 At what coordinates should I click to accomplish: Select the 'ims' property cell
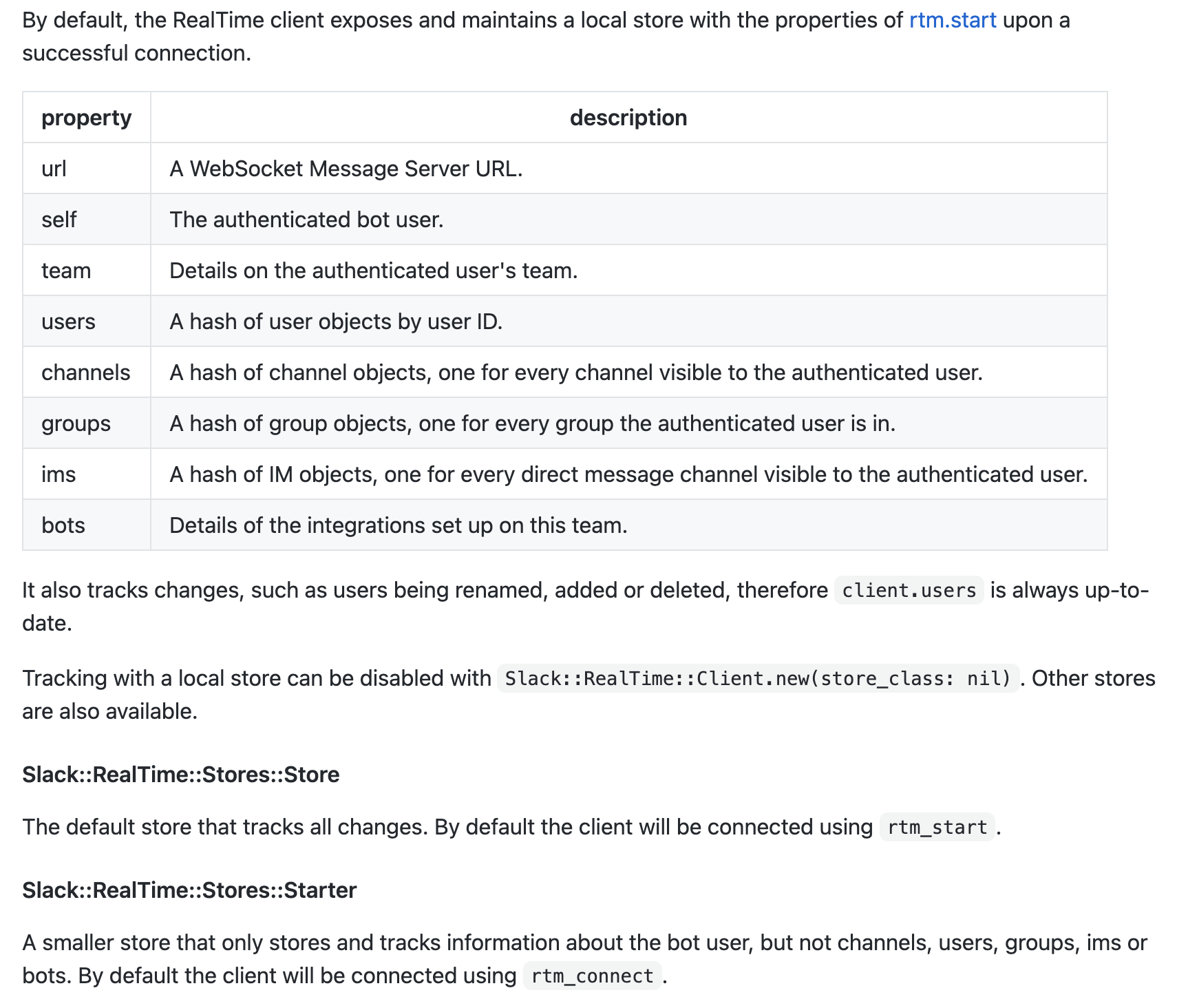point(87,474)
